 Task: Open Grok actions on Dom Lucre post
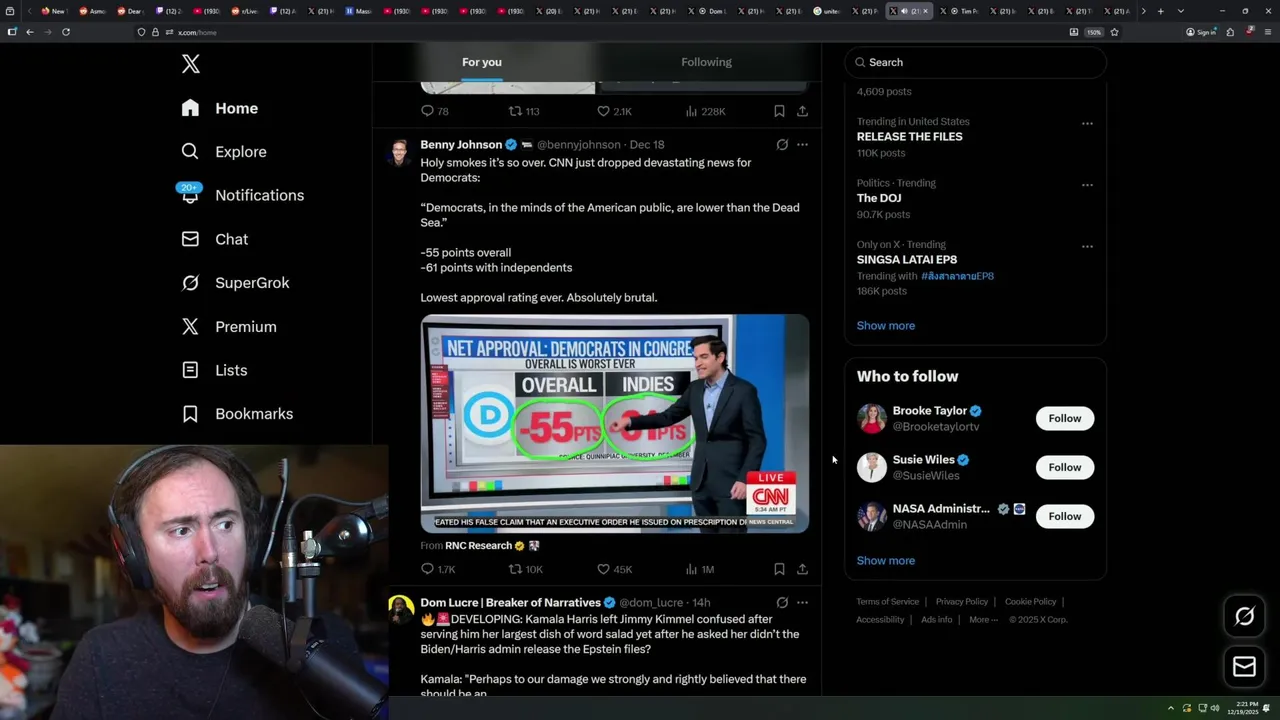782,603
